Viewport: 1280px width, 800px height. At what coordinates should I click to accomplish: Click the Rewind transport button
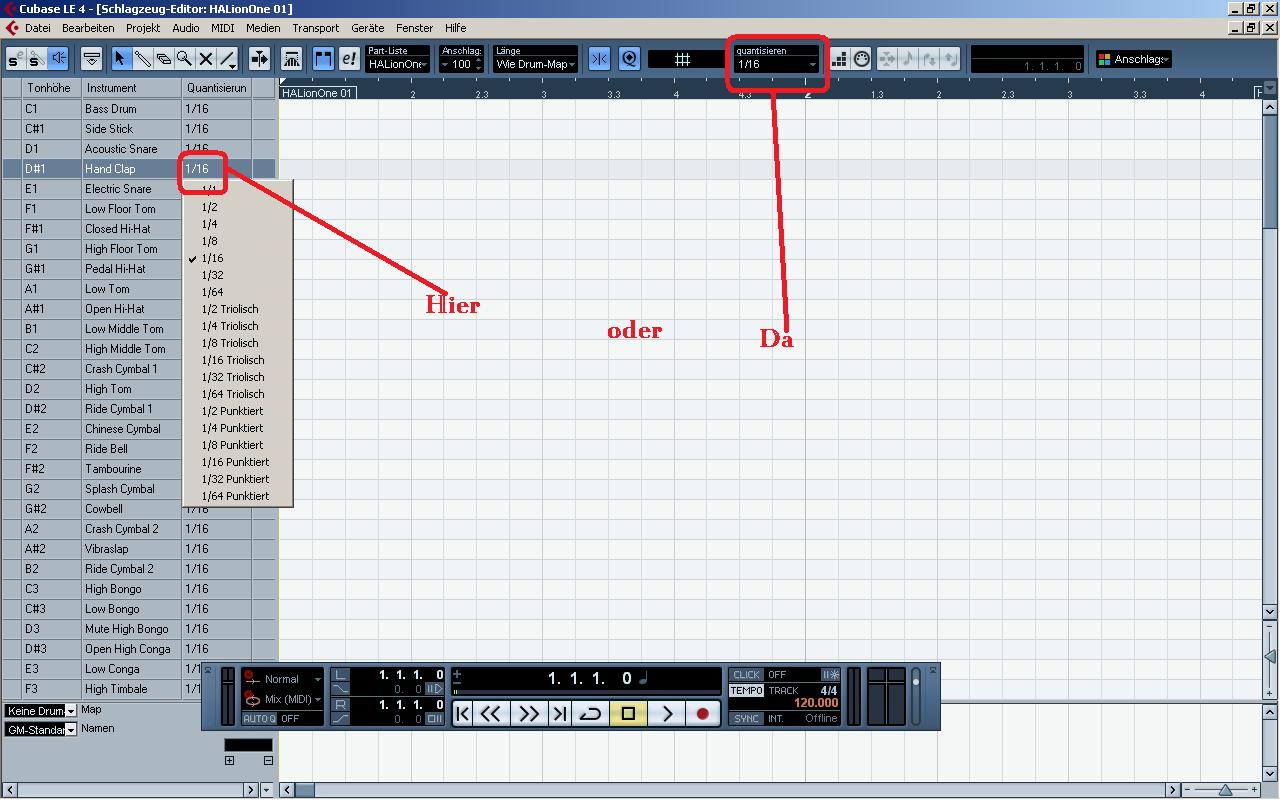[x=492, y=713]
